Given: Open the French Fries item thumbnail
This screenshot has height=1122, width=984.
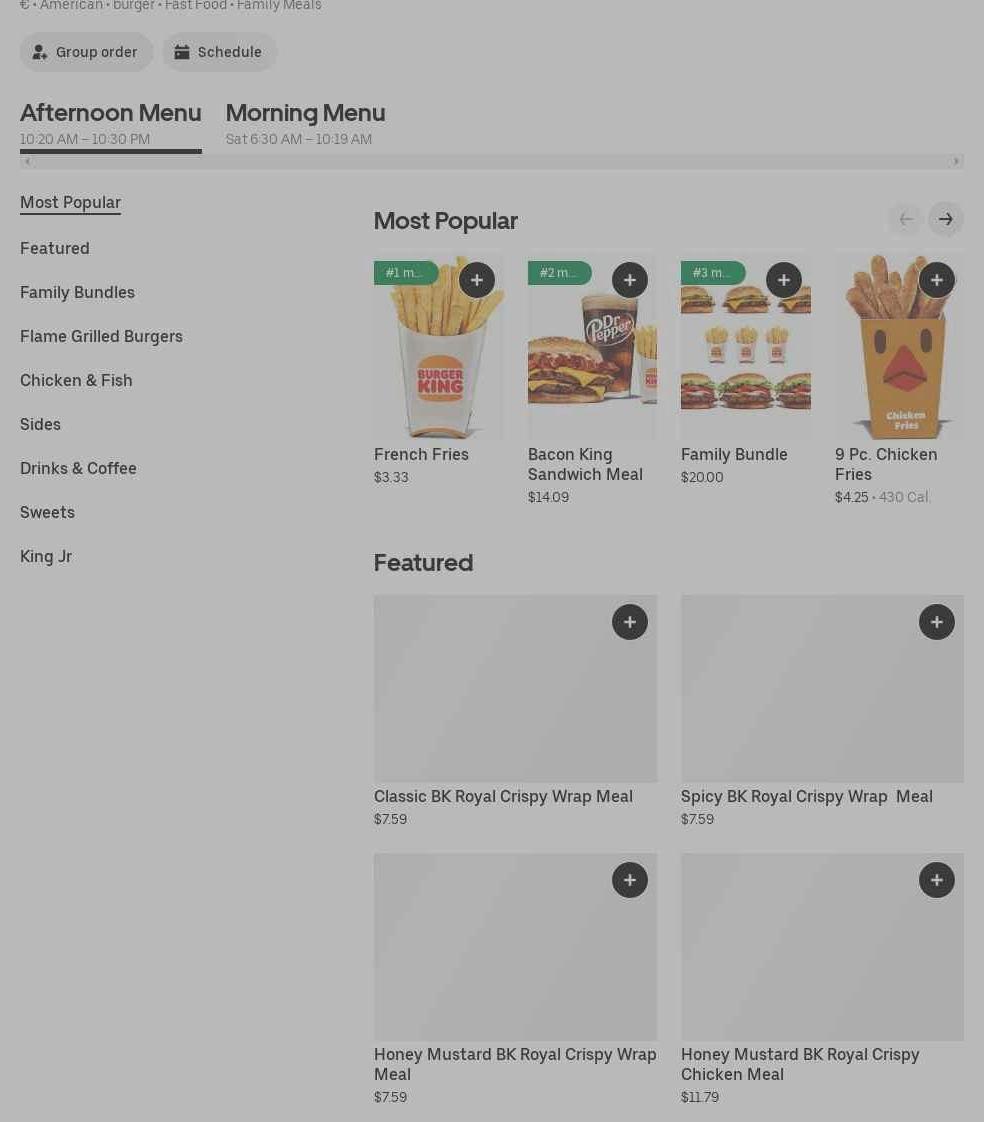Looking at the screenshot, I should (439, 347).
